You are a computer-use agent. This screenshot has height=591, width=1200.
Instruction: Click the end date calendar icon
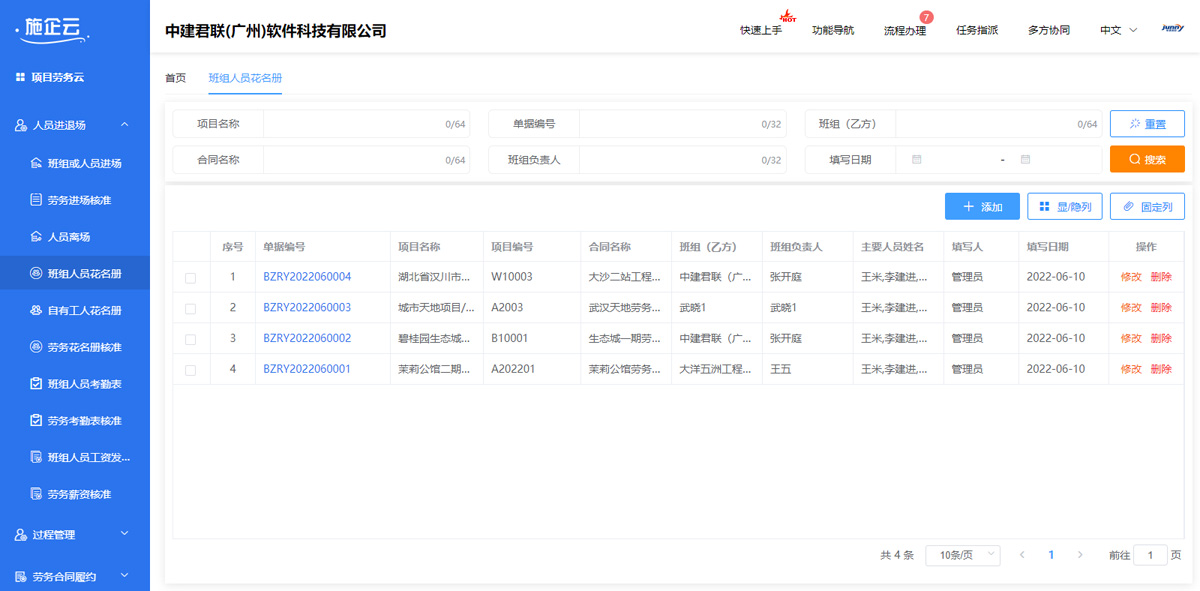coord(1025,160)
